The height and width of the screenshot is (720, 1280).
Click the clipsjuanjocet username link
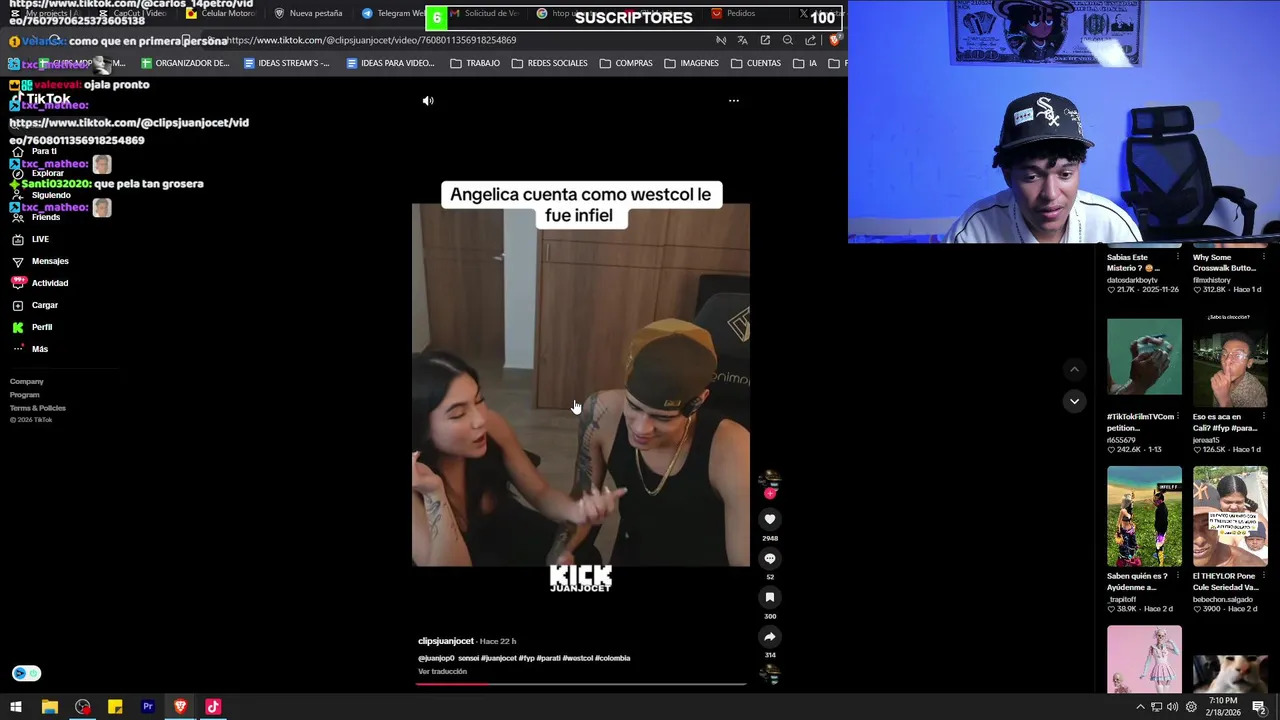click(446, 641)
